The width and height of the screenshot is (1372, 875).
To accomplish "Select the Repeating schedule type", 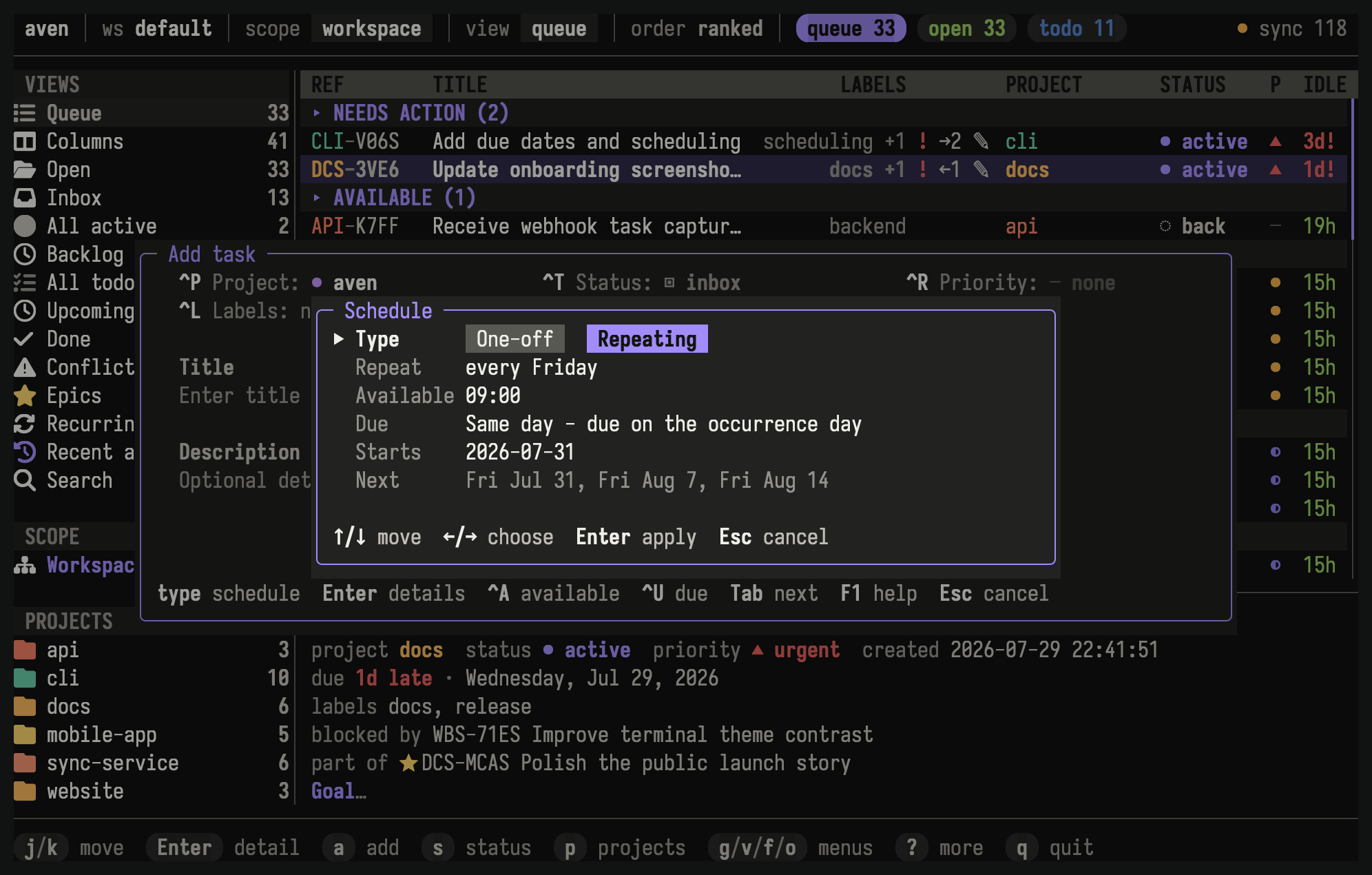I will click(x=647, y=339).
